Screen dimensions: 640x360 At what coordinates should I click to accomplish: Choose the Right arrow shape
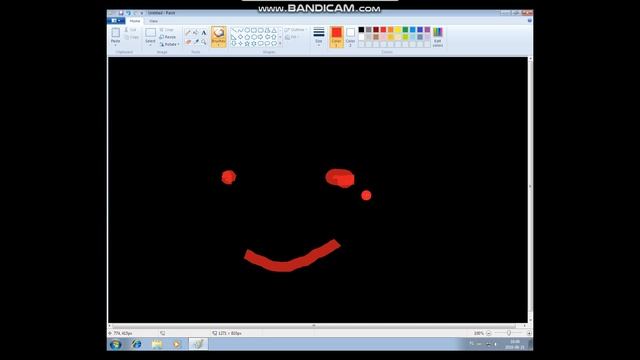[x=260, y=37]
